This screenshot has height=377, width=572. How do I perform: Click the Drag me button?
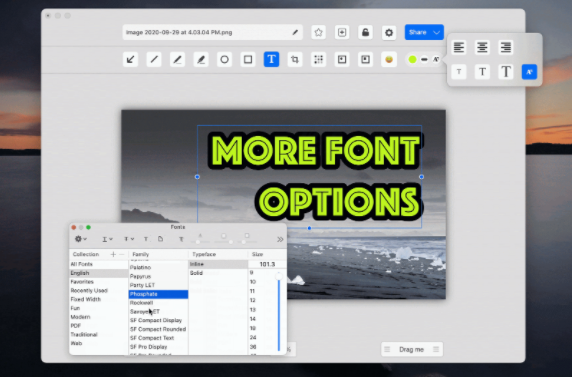pyautogui.click(x=412, y=349)
